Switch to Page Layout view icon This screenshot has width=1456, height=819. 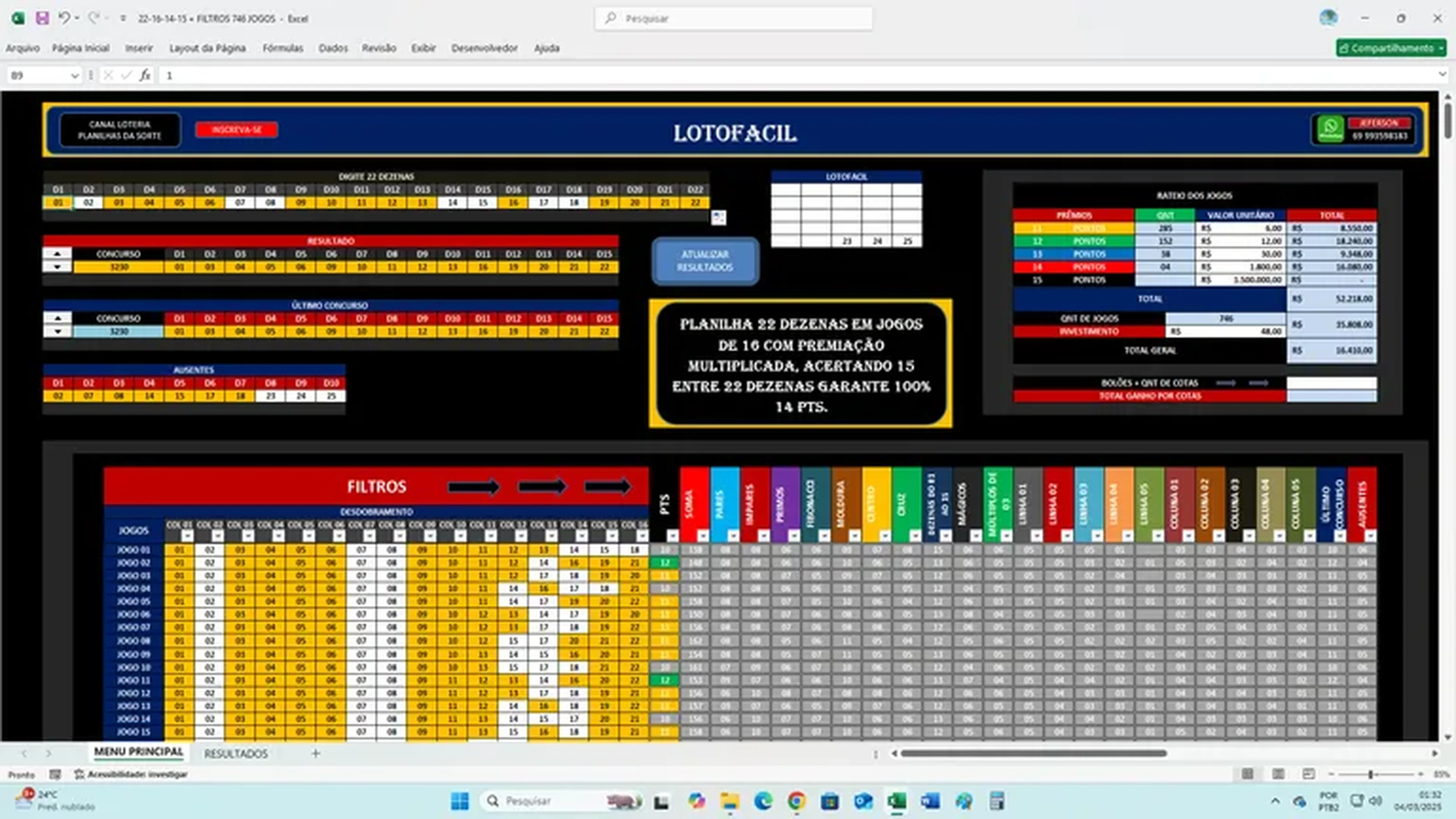(x=1278, y=774)
